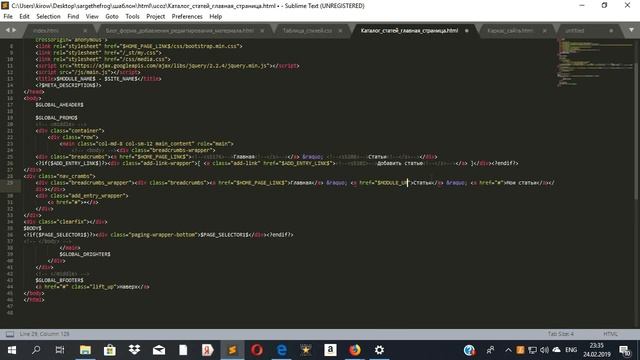The height and width of the screenshot is (360, 640).
Task: Close the Блог_форма_добавления tab
Action: (x=262, y=31)
